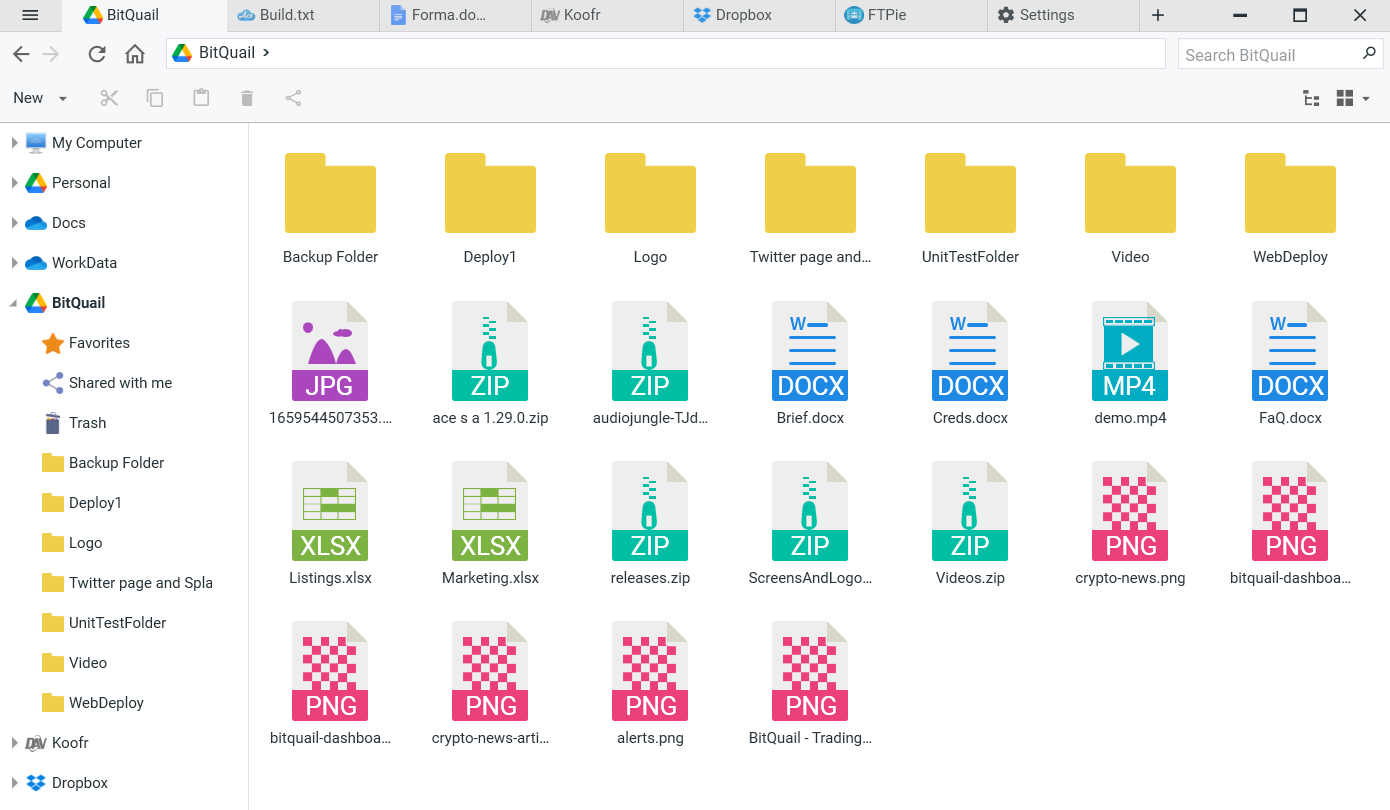Click the Delete trash icon in toolbar
The height and width of the screenshot is (810, 1390).
tap(247, 98)
